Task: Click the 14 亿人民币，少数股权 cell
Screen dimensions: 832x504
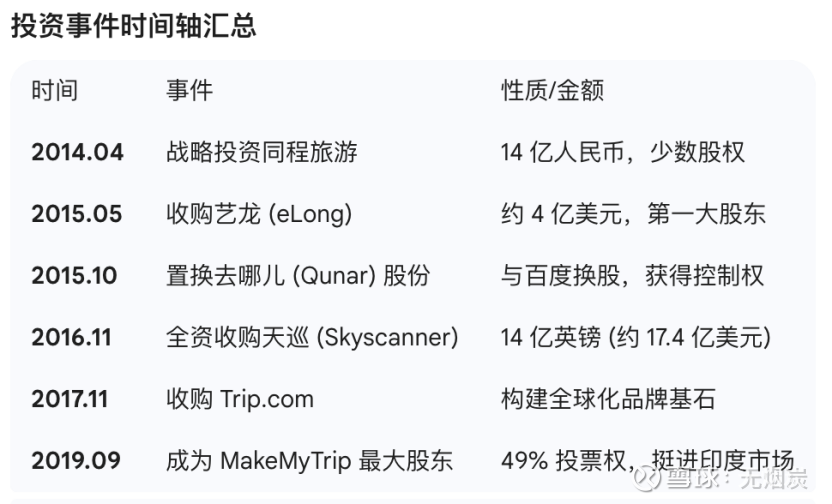Action: pyautogui.click(x=622, y=153)
